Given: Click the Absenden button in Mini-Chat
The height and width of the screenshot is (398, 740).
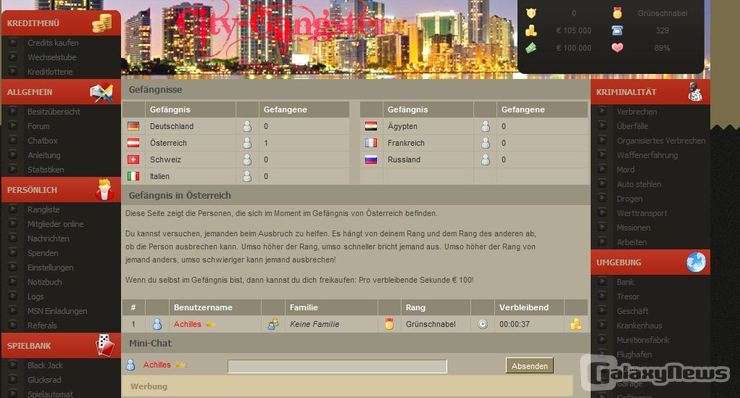Looking at the screenshot, I should [x=530, y=366].
